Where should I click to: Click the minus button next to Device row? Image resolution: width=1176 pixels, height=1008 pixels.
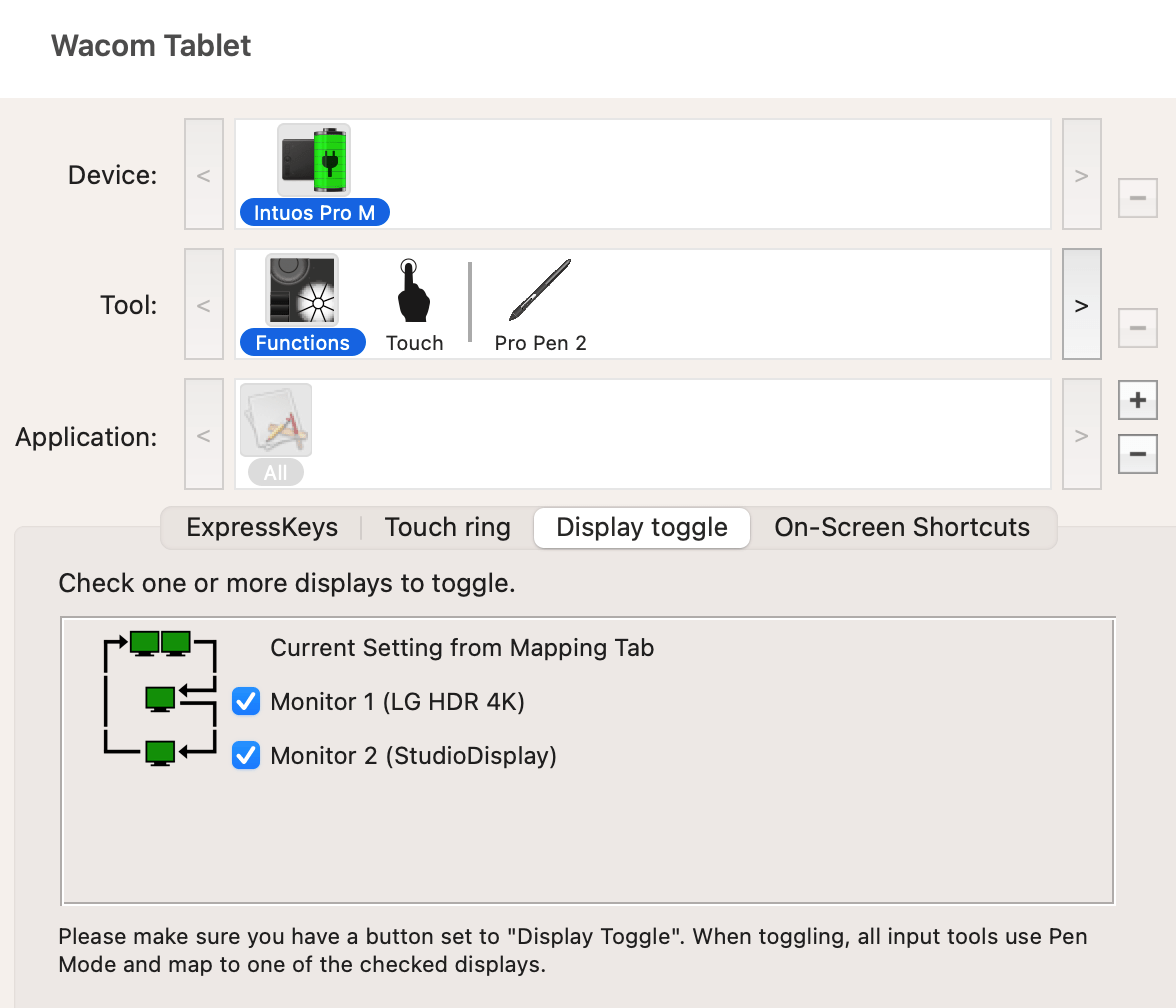coord(1137,197)
